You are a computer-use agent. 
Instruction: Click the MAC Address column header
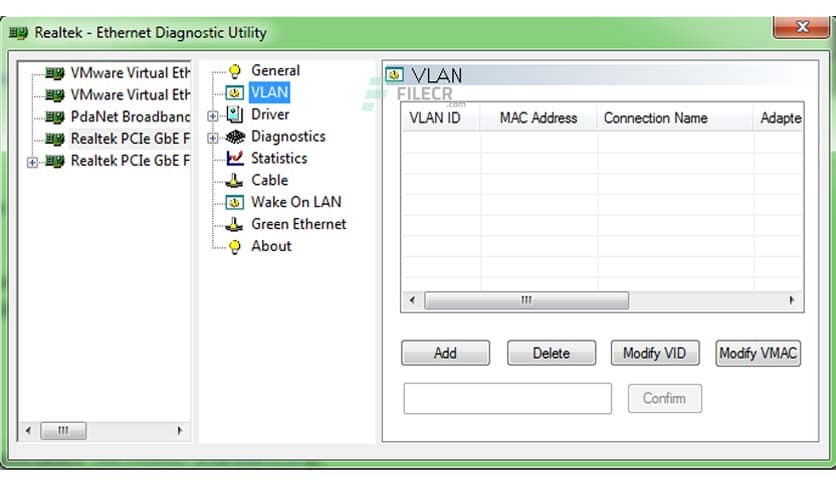point(538,118)
